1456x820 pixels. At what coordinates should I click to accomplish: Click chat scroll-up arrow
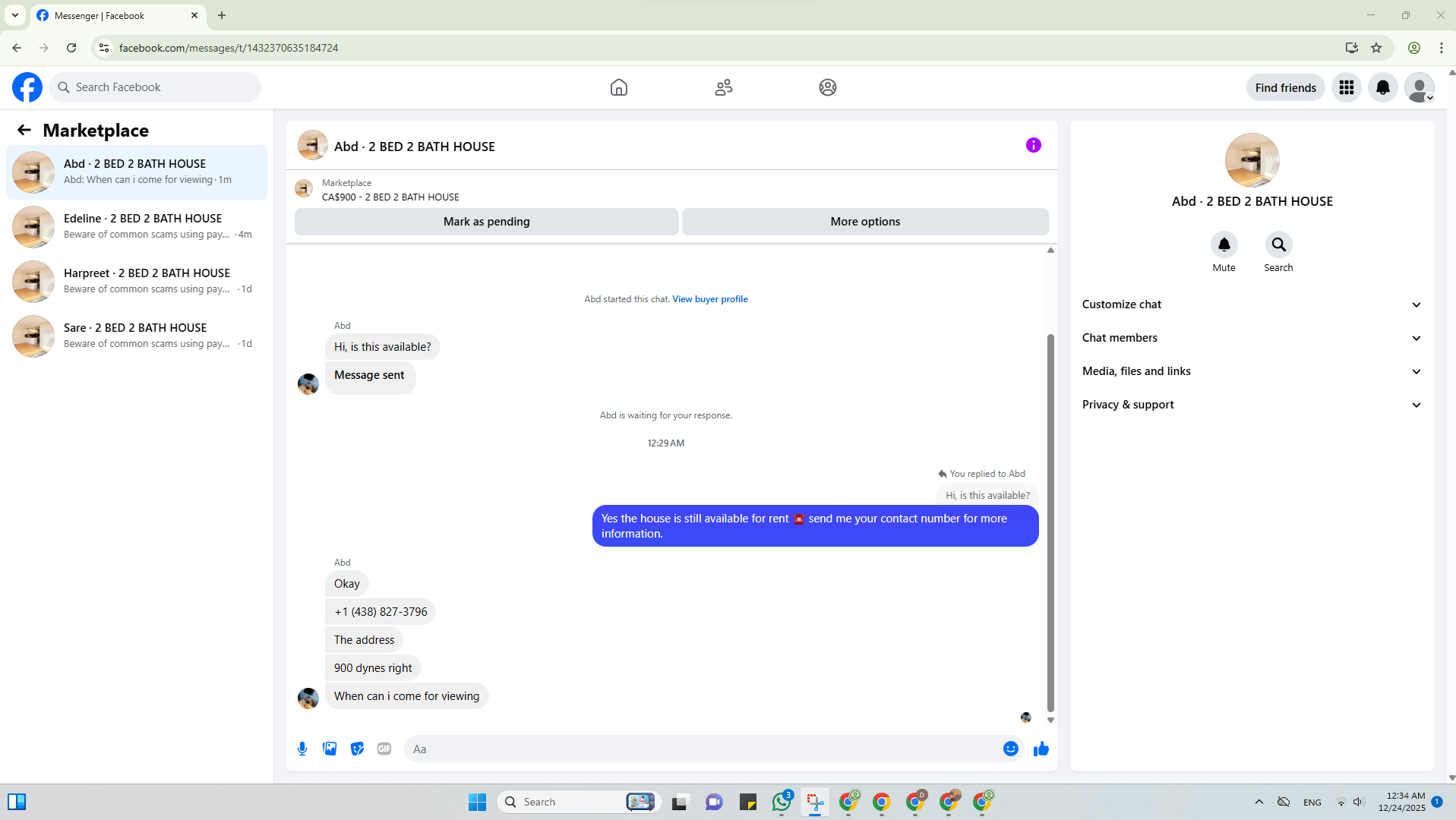[1050, 250]
